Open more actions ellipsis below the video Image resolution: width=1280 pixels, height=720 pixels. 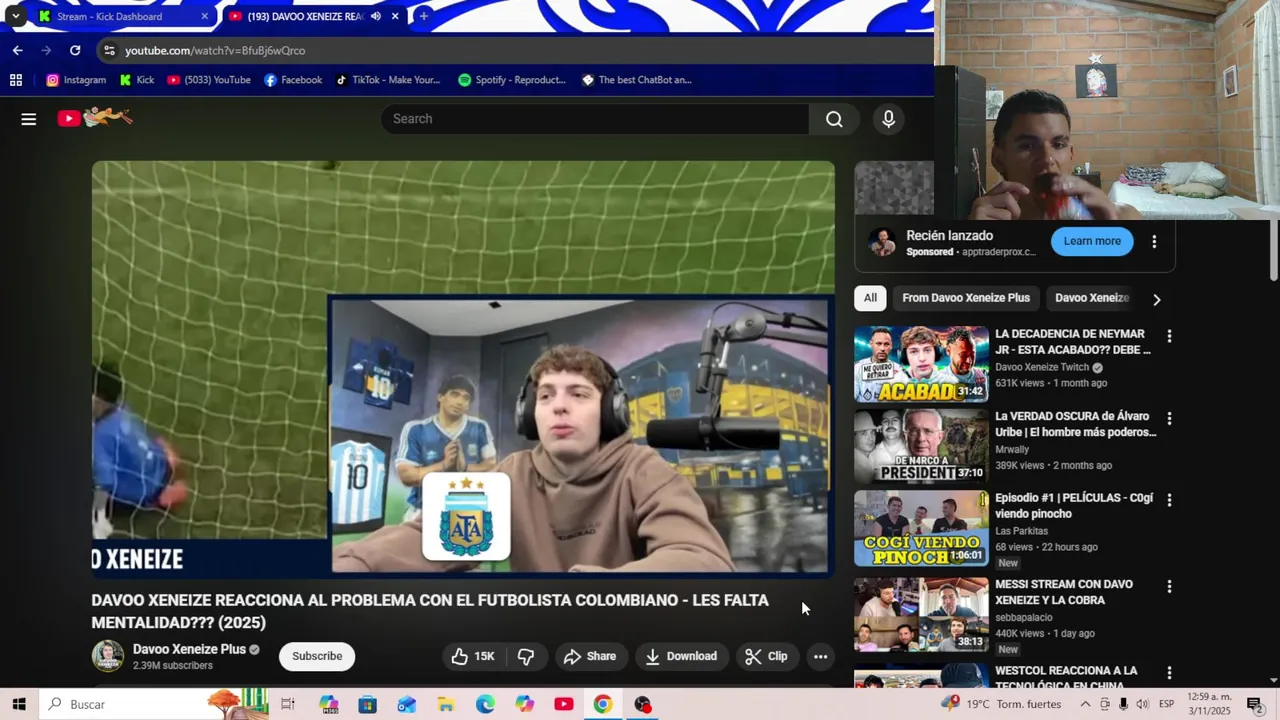(x=820, y=656)
